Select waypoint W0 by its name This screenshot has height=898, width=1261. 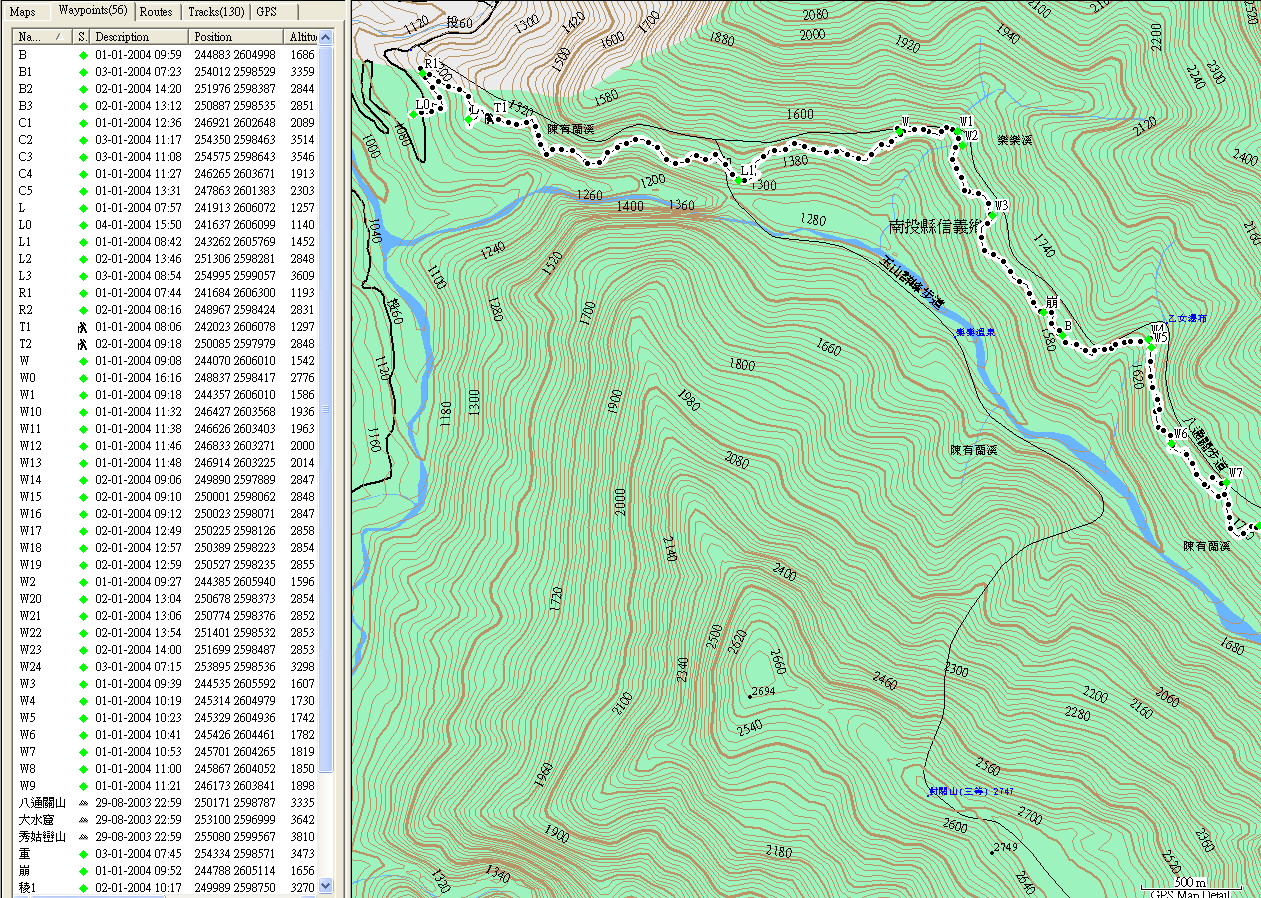click(27, 378)
